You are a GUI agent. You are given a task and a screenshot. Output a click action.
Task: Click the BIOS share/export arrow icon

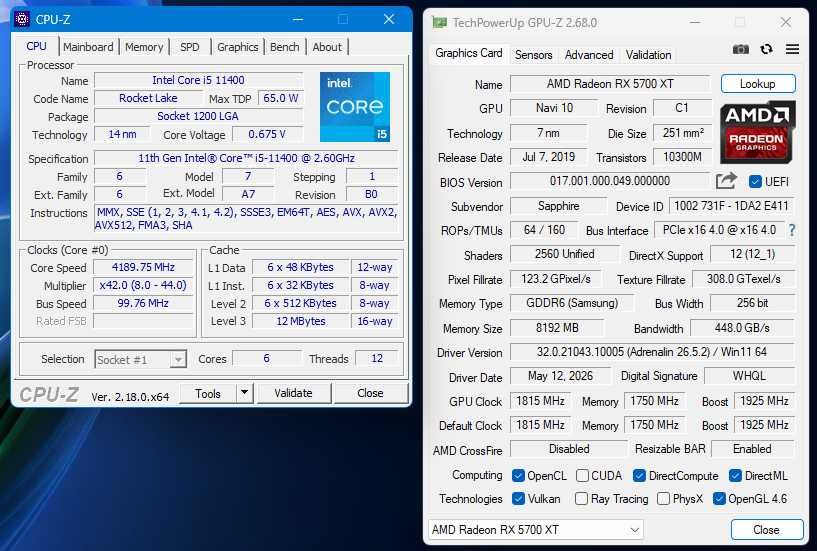click(x=726, y=181)
